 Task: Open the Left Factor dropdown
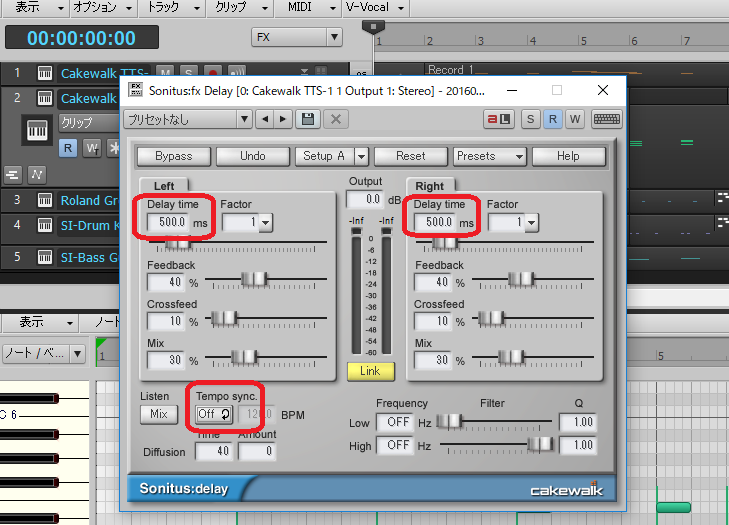pos(265,222)
